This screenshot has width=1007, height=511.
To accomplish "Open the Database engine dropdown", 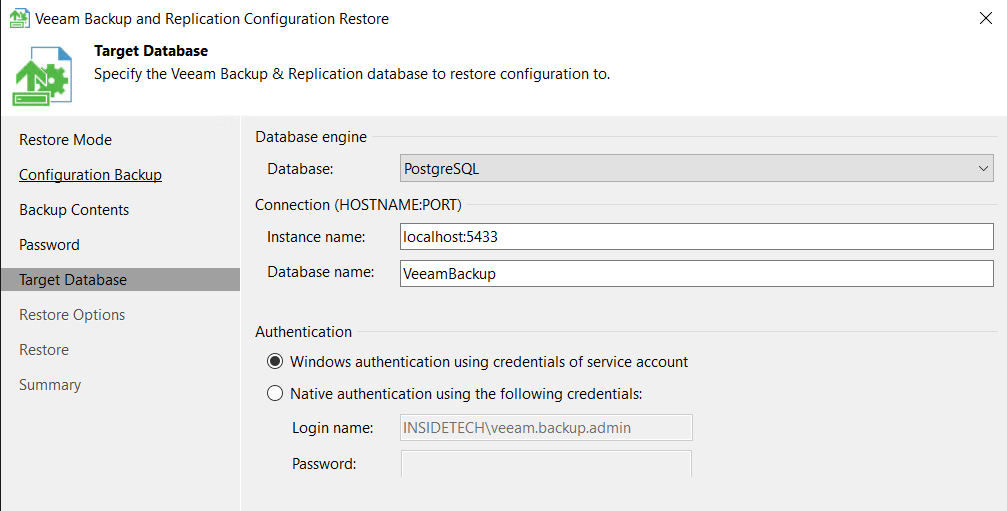I will coord(696,169).
